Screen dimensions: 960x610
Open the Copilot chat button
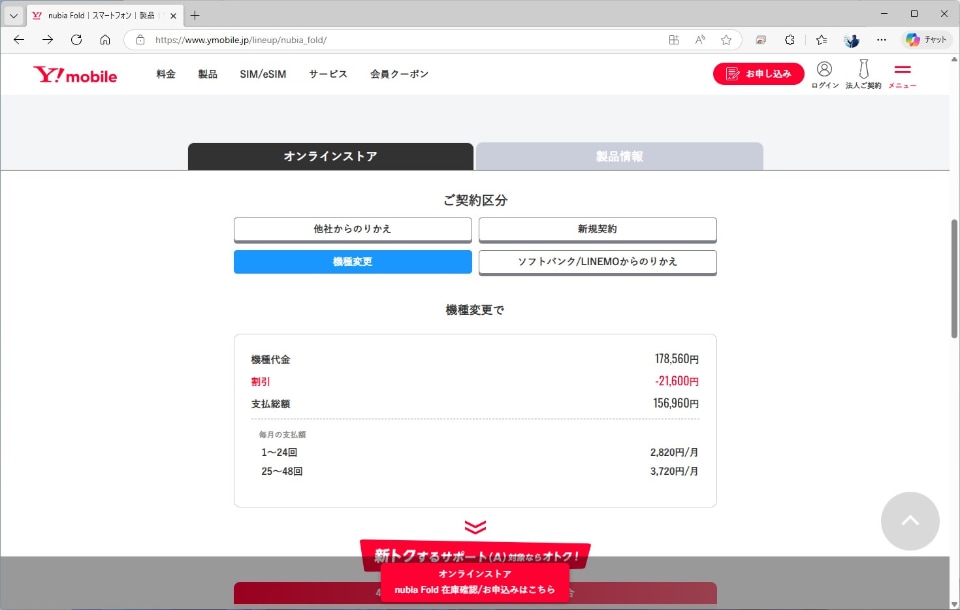point(926,40)
